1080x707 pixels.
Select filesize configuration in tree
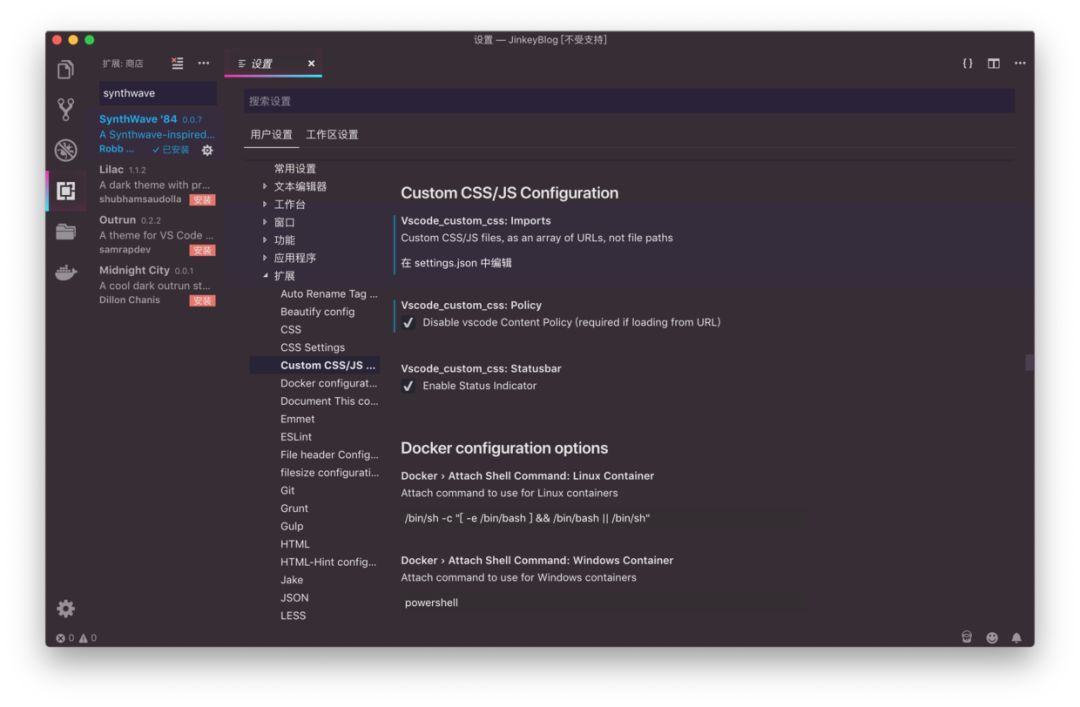pyautogui.click(x=329, y=473)
